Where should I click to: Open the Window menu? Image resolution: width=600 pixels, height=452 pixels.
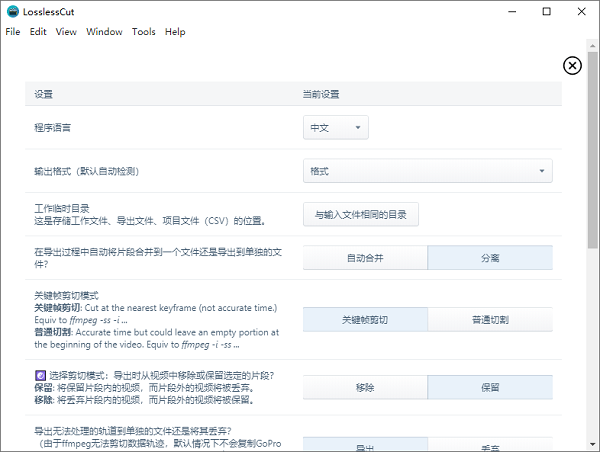(x=104, y=32)
